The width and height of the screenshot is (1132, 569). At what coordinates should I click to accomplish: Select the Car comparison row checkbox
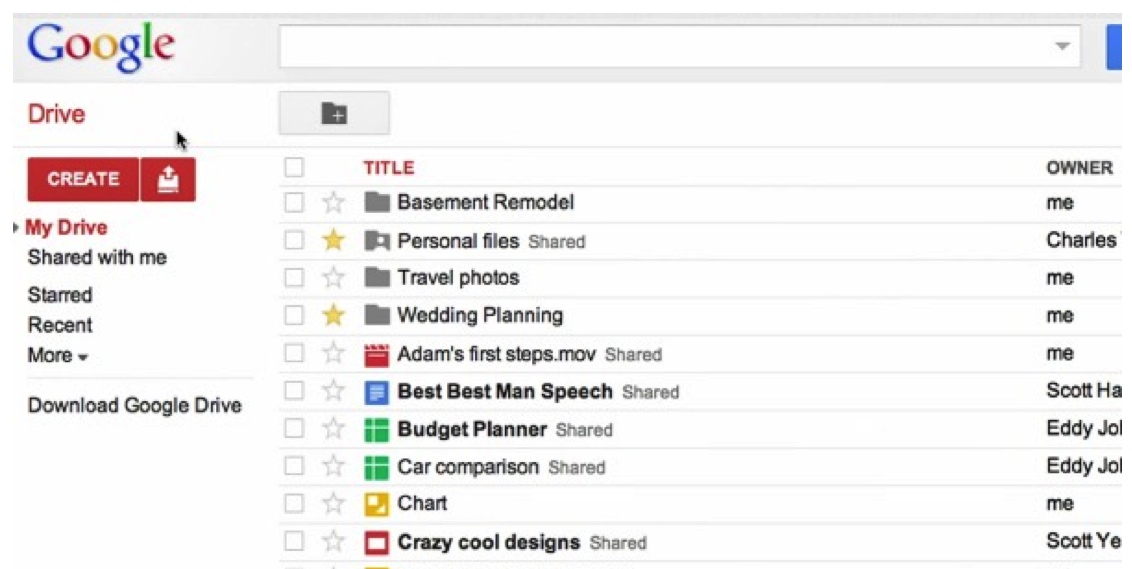tap(294, 466)
